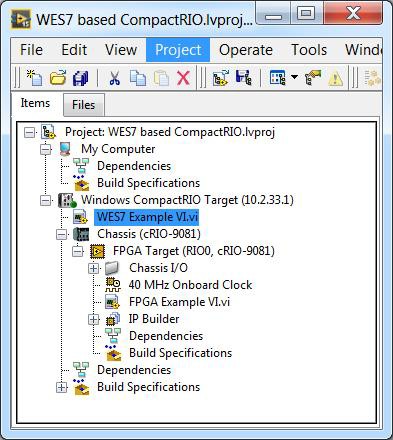Open a project with the folder icon
The width and height of the screenshot is (393, 440).
58,78
